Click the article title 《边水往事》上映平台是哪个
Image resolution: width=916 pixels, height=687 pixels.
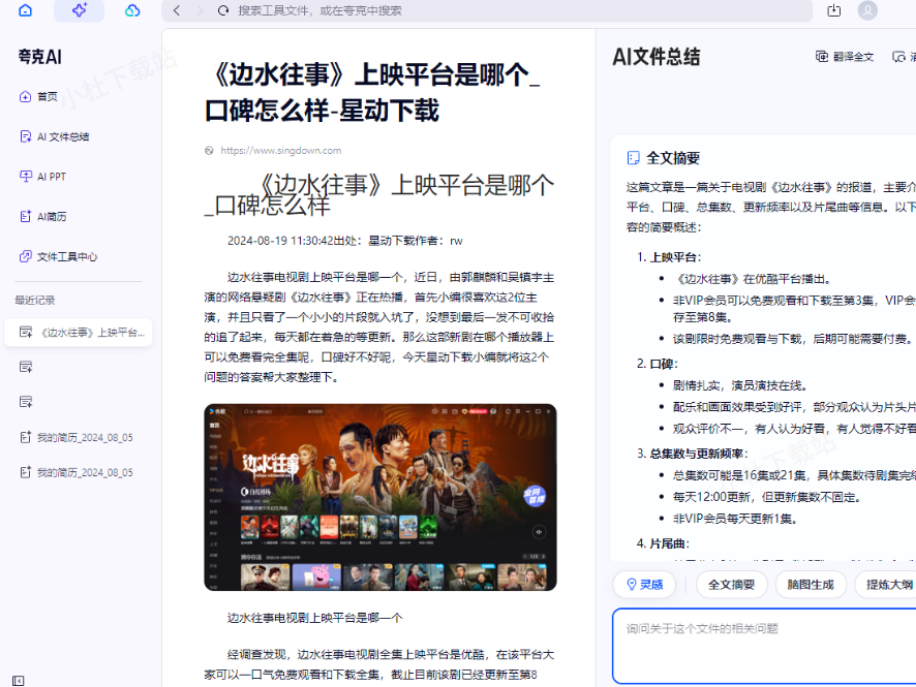point(372,92)
